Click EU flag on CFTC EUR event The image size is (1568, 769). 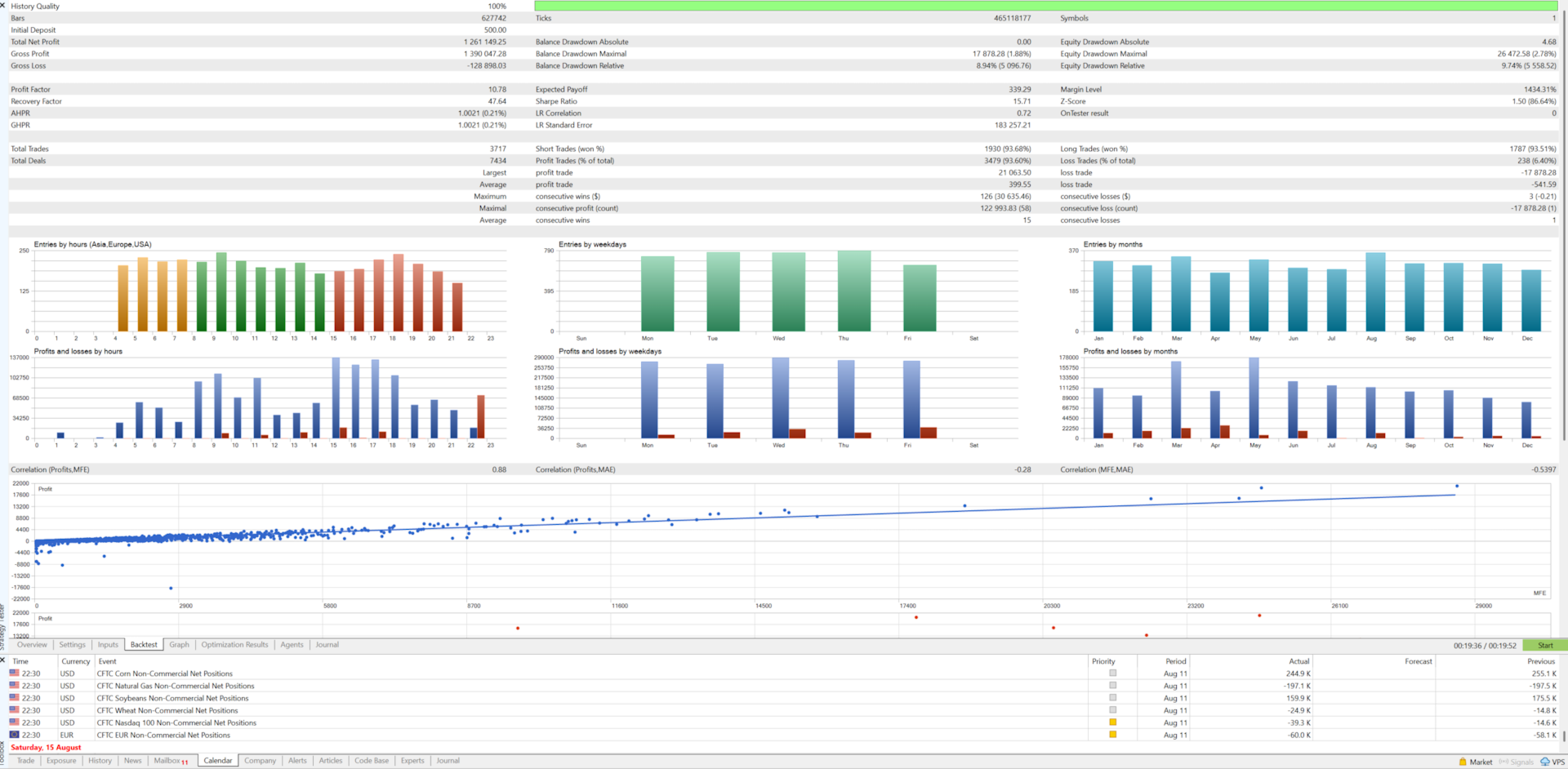click(15, 735)
